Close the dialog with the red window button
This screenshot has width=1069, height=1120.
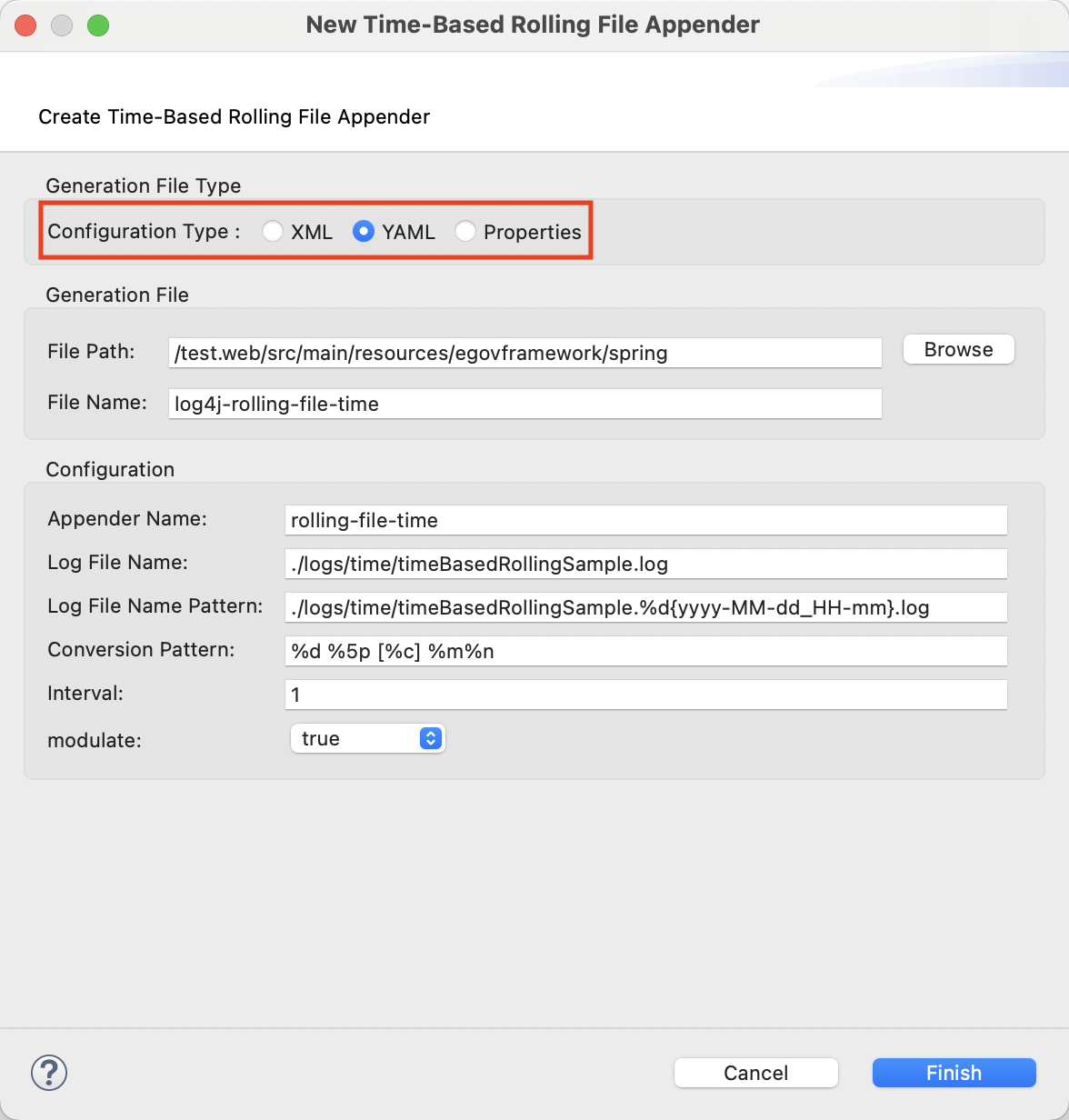[x=25, y=25]
